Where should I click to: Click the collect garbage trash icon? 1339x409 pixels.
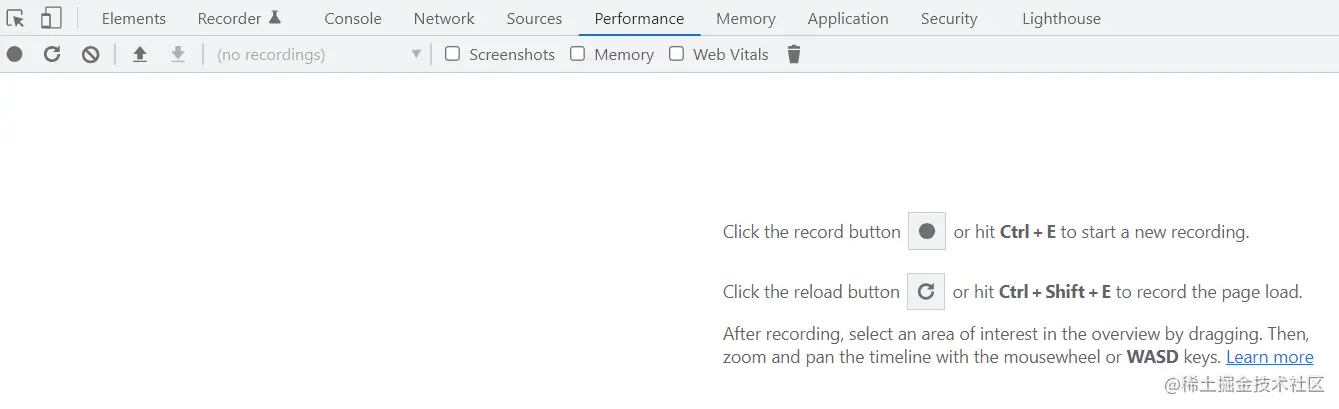794,54
